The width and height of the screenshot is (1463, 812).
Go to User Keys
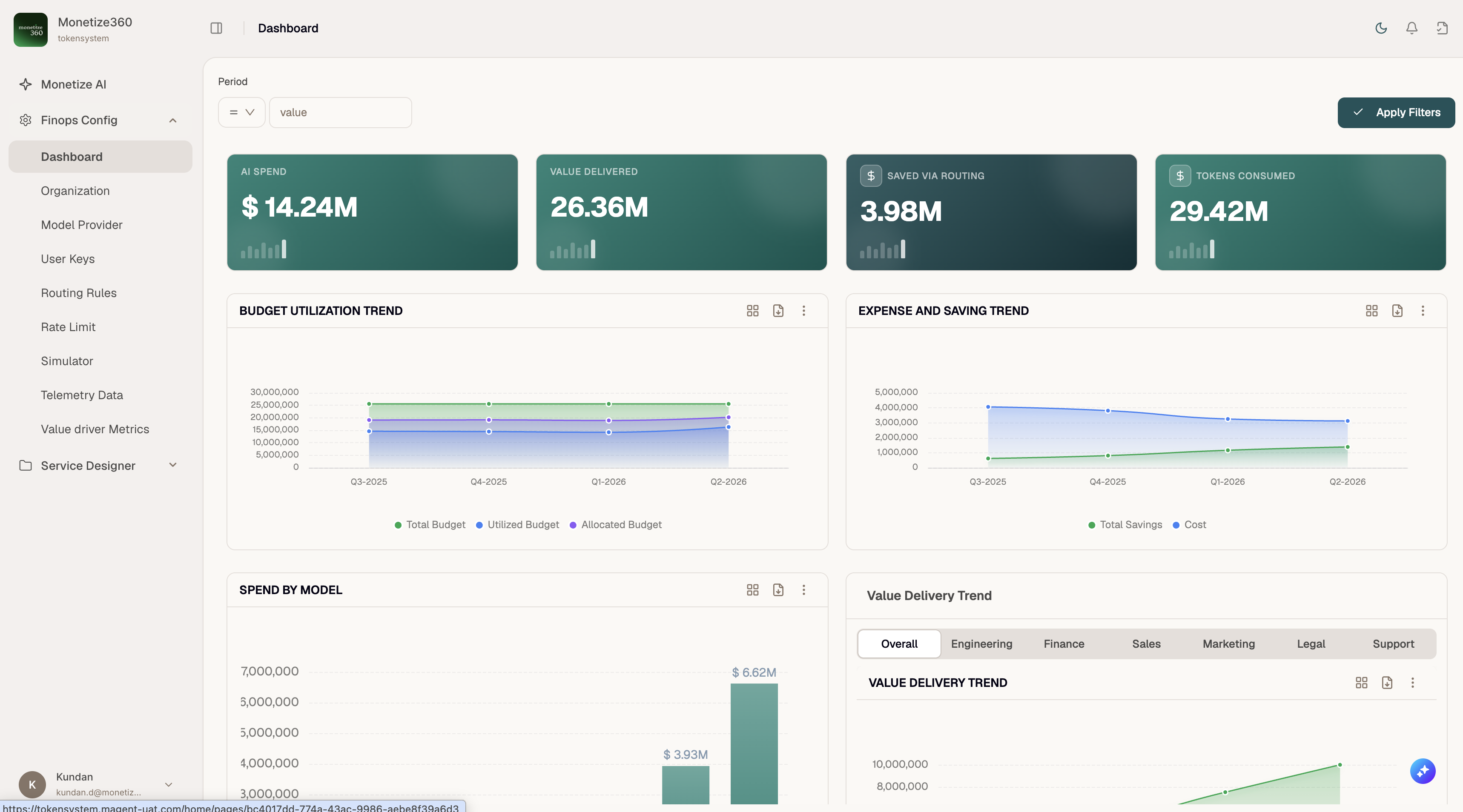pos(100,259)
